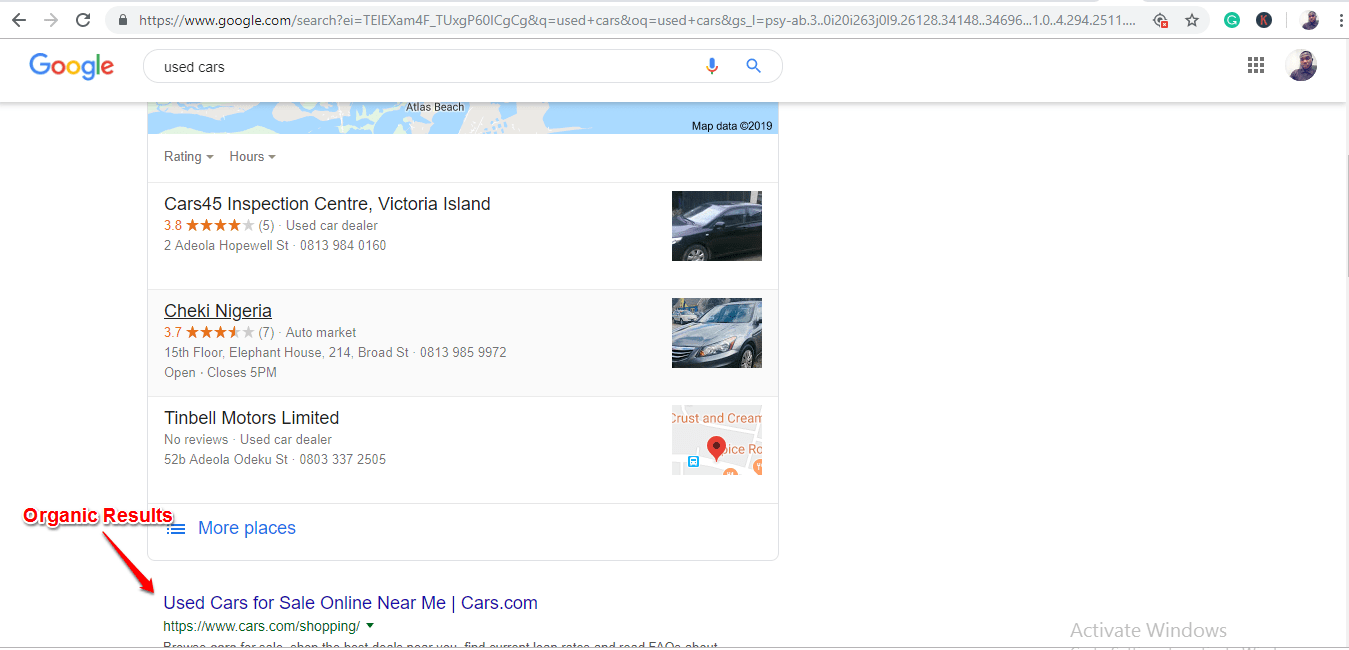Open 'Used Cars for Sale Online Near Me | Cars.com'

[351, 603]
